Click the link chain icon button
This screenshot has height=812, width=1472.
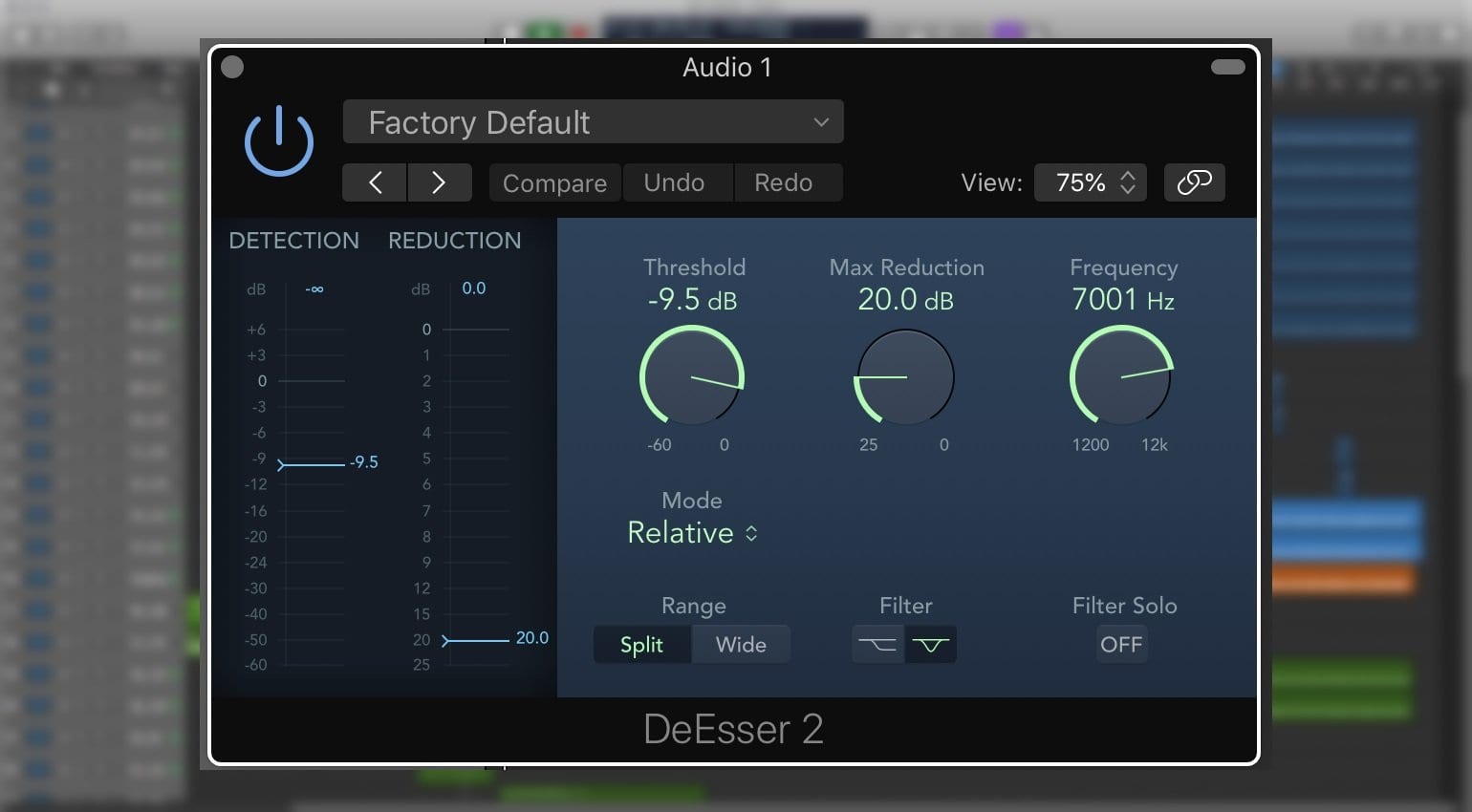coord(1195,182)
